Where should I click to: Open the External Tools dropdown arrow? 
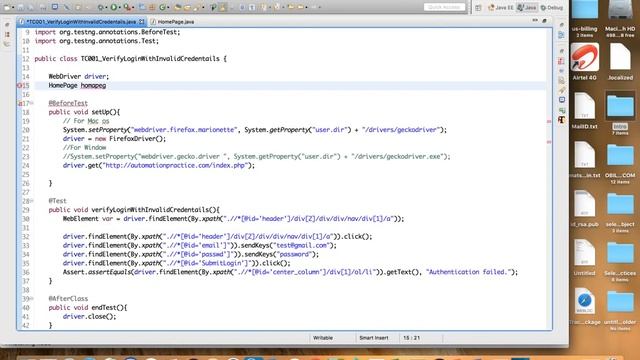[133, 7]
